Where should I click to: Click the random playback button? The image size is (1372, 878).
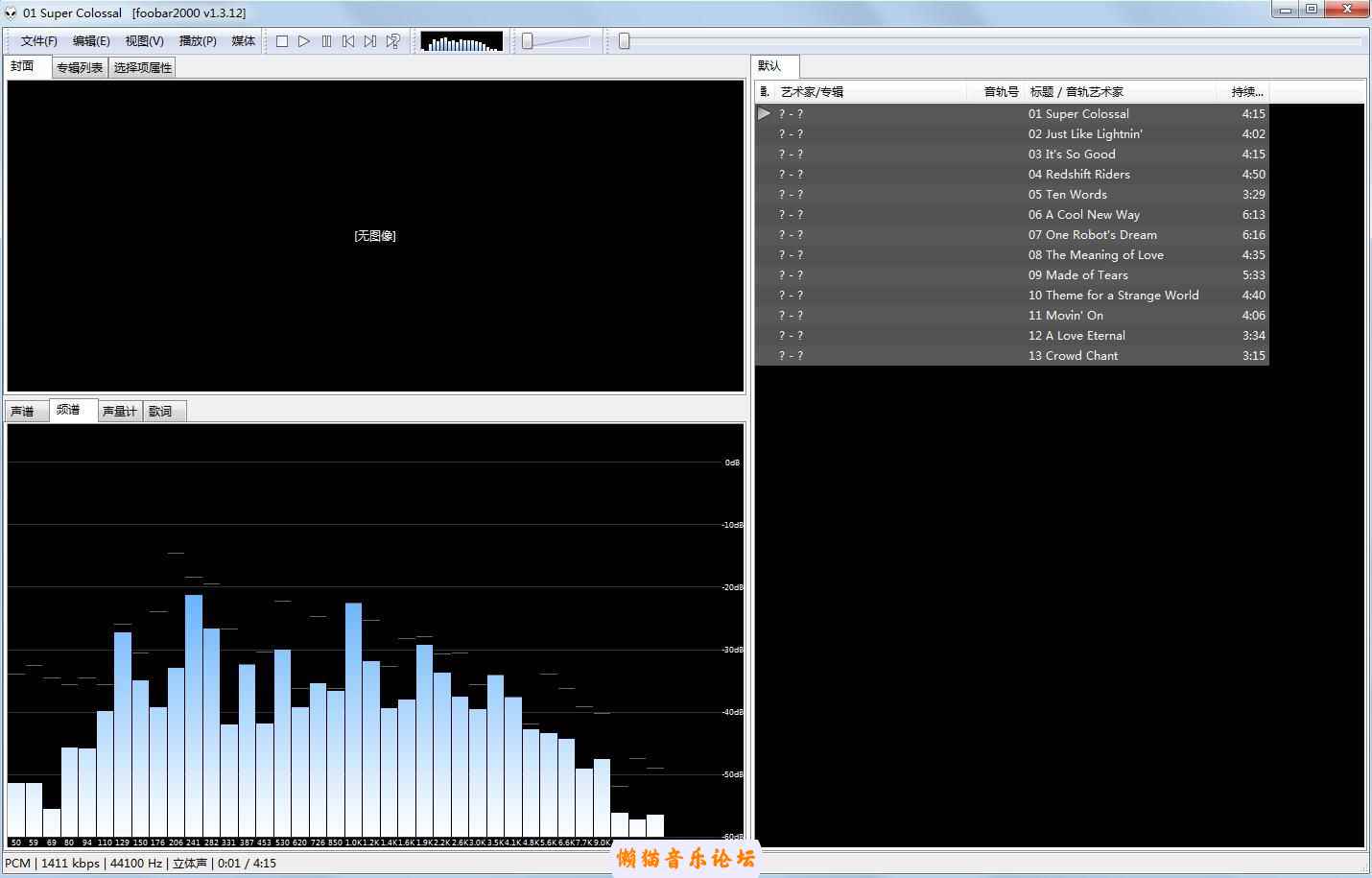pos(393,41)
